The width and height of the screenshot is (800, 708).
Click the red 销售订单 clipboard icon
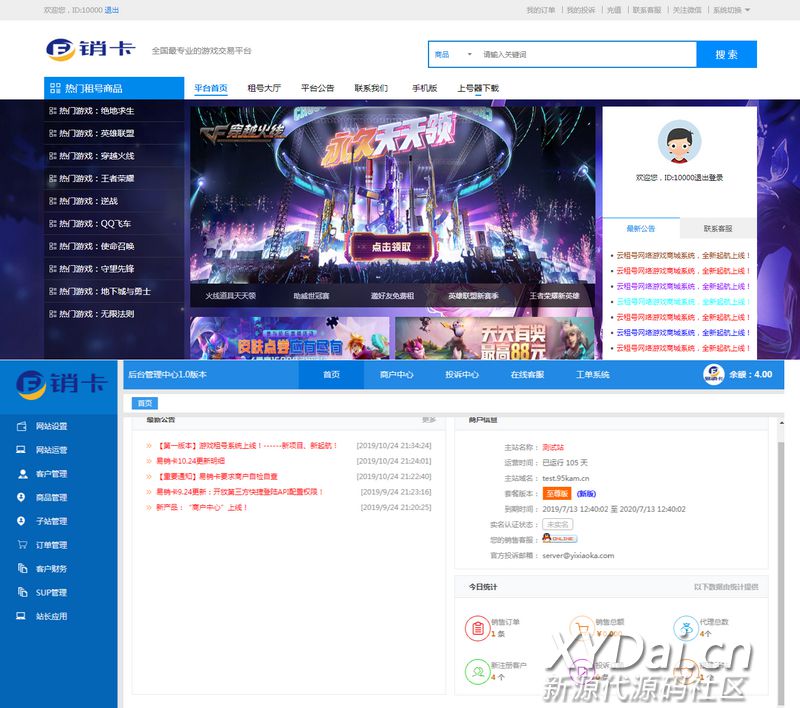click(x=478, y=628)
